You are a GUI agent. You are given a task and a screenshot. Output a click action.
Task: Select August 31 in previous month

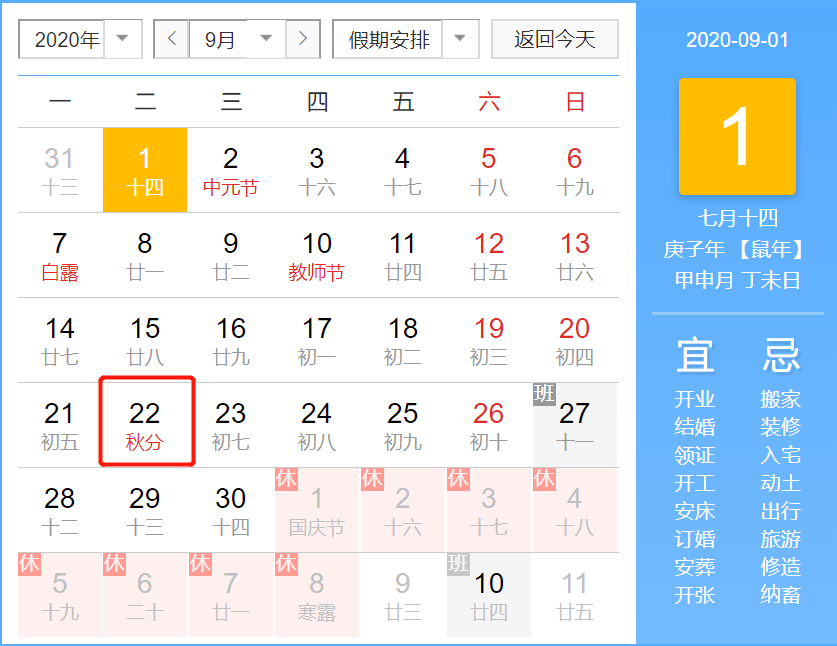pyautogui.click(x=59, y=169)
